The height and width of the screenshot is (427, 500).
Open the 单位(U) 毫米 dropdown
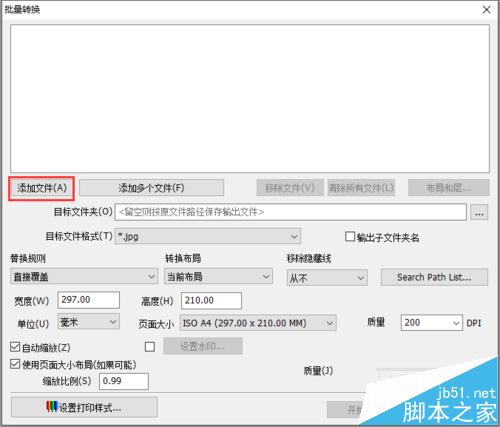[x=89, y=322]
